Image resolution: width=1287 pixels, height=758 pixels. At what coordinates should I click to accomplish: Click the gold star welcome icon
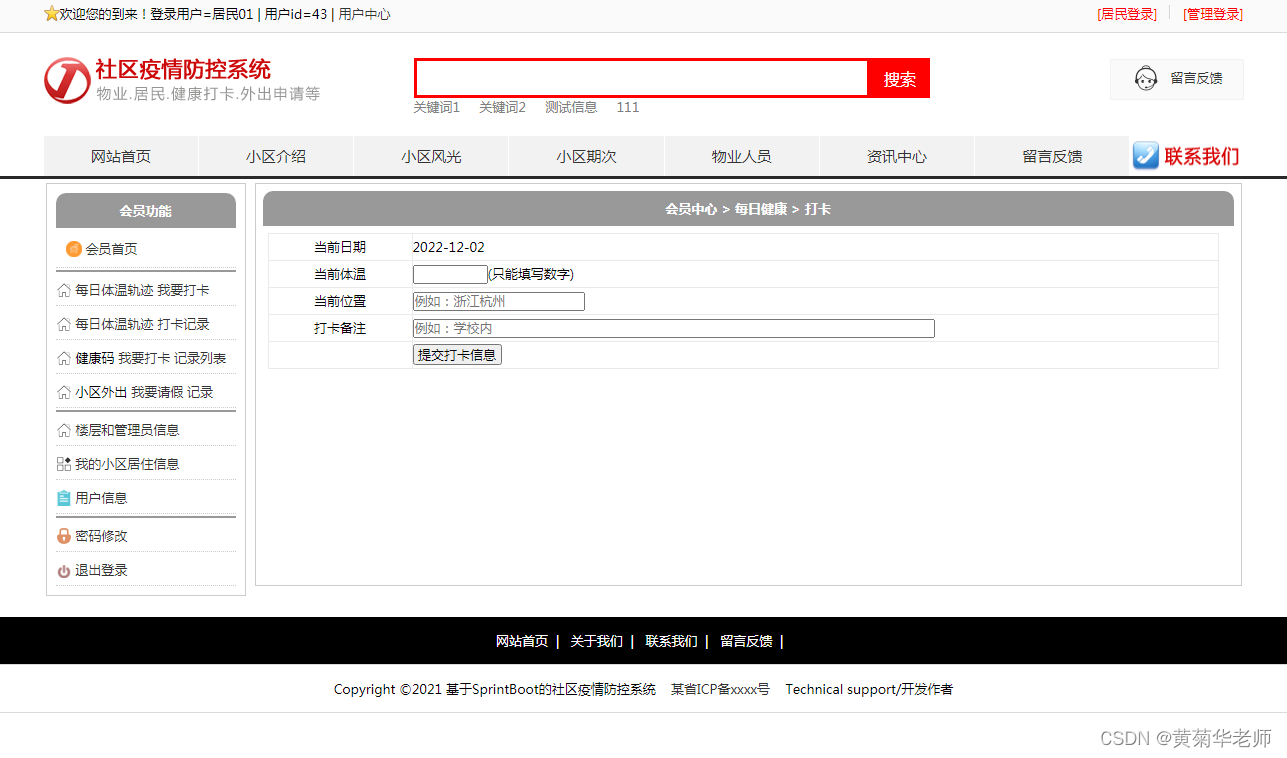[x=51, y=14]
